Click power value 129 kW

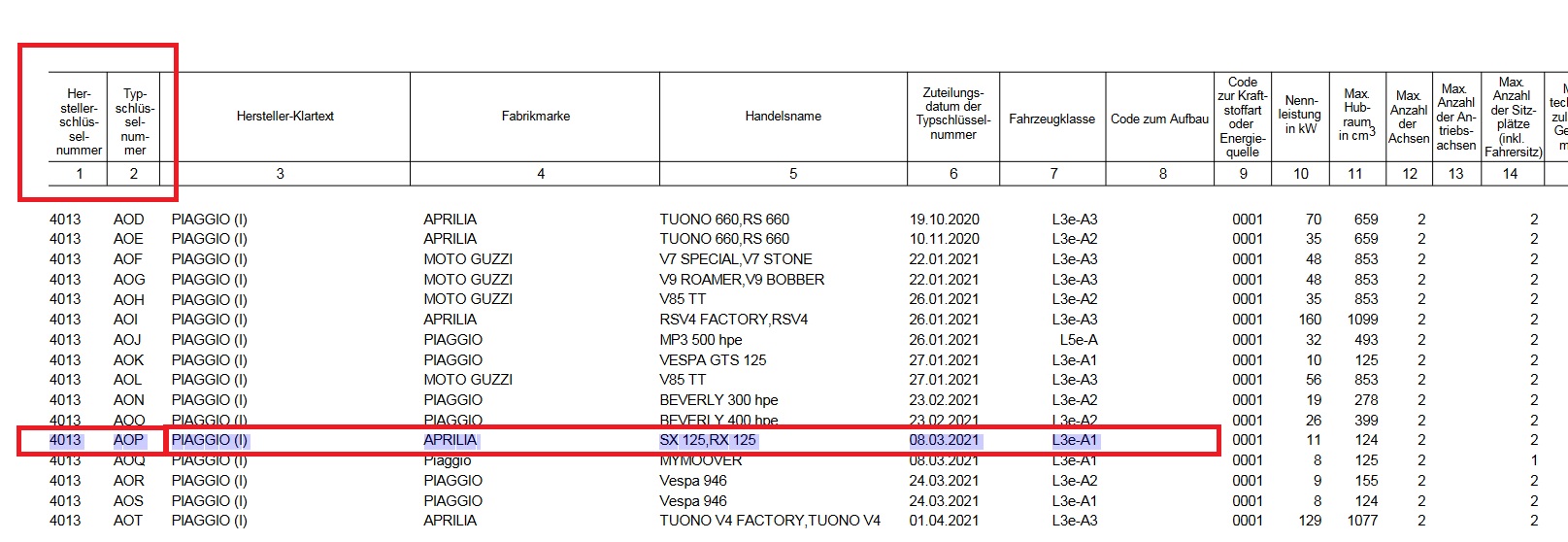pos(1310,521)
